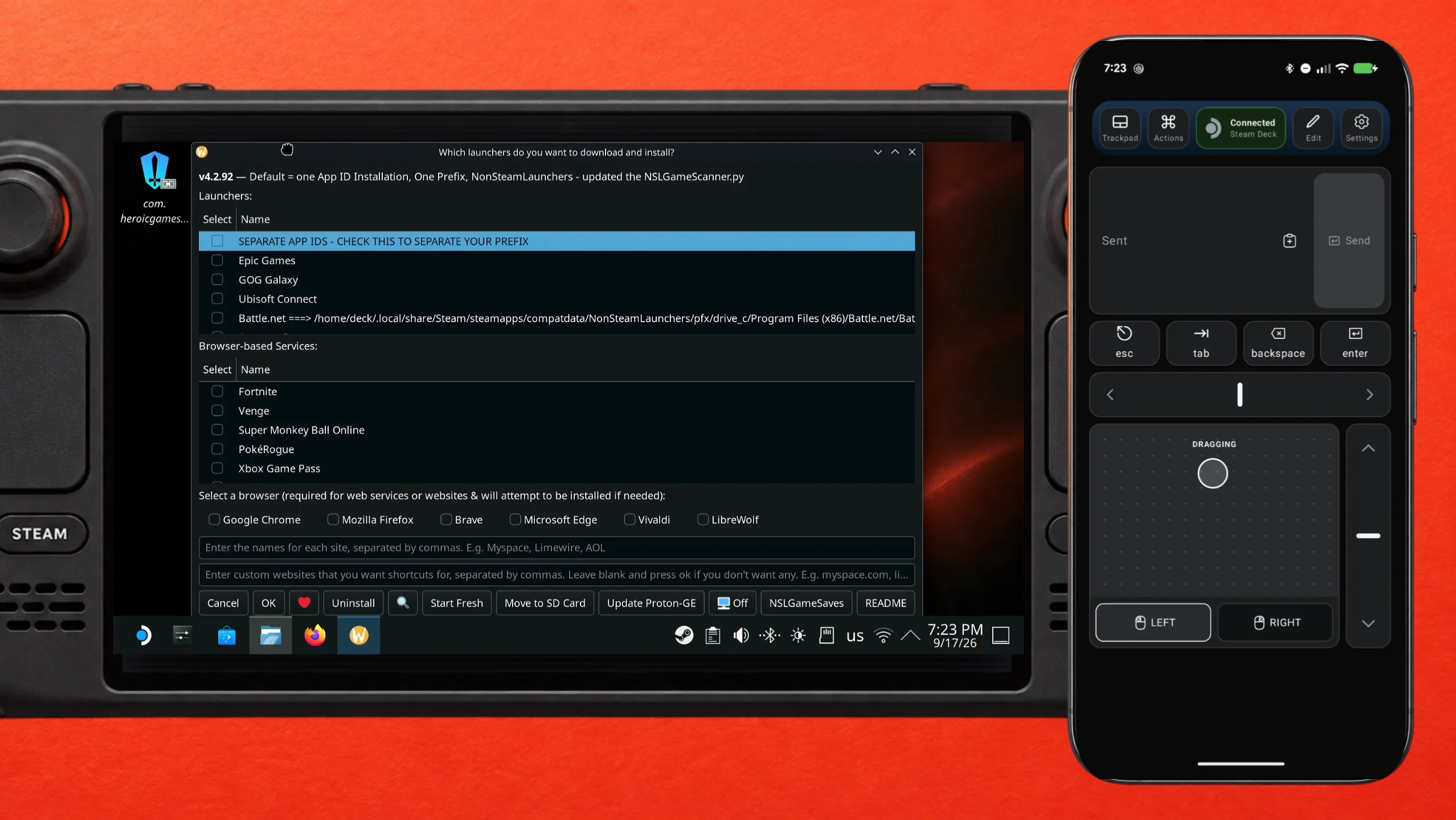This screenshot has width=1456, height=820.
Task: Tap left arrow cursor chevron on phone
Action: [1110, 395]
